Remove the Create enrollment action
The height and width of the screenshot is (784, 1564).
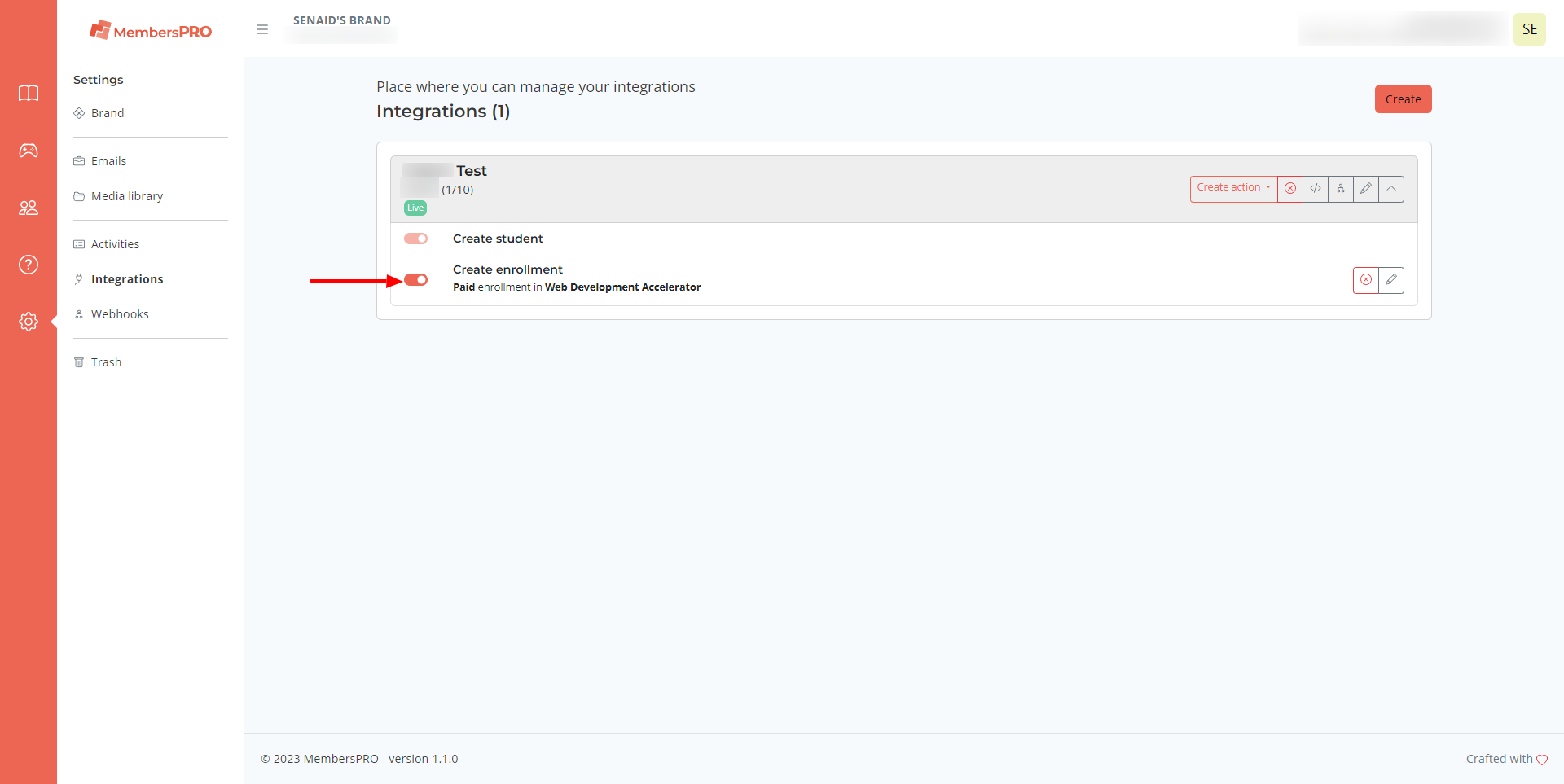point(1366,280)
